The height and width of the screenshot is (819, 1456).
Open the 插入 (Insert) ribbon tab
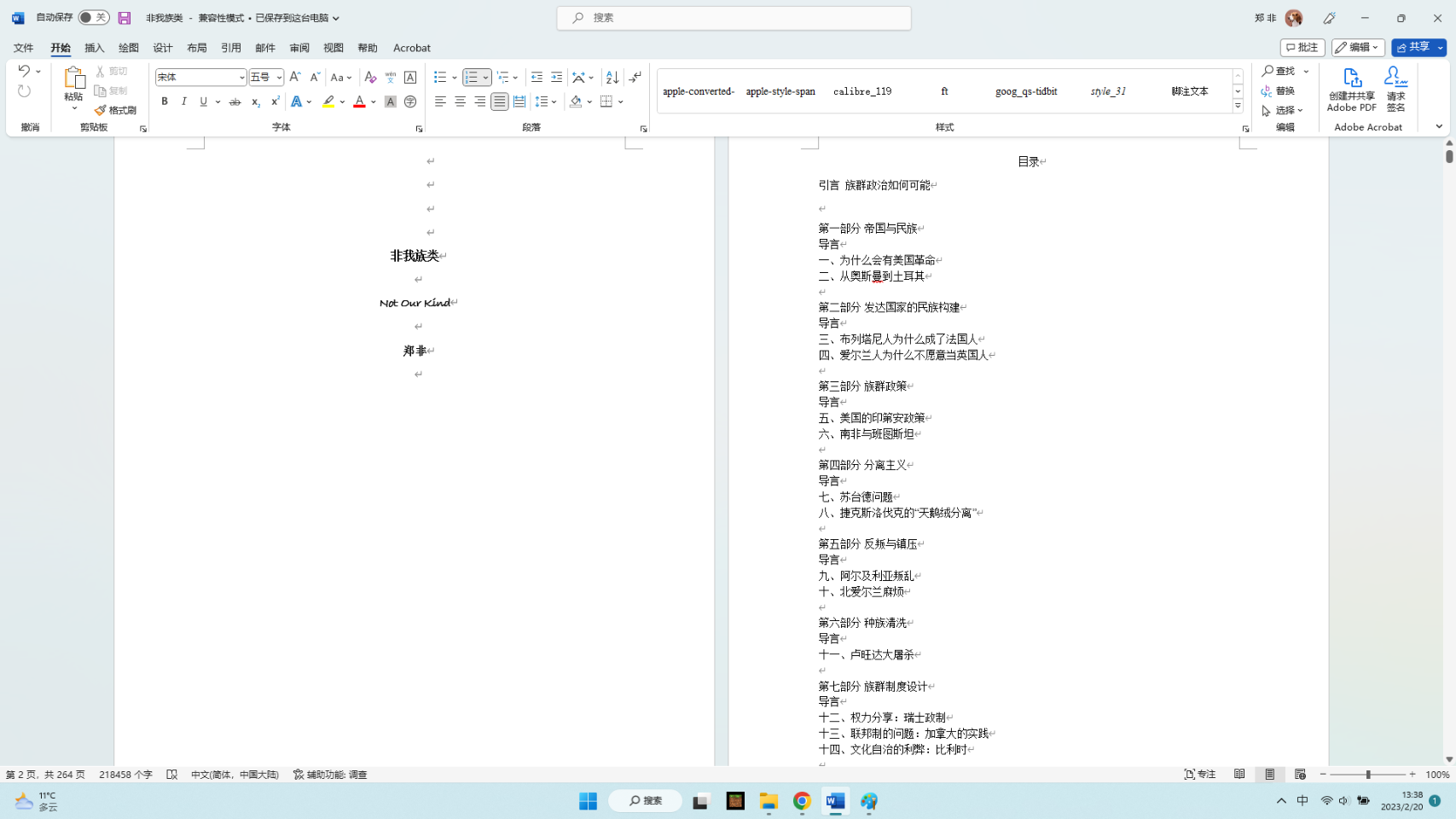(x=94, y=48)
